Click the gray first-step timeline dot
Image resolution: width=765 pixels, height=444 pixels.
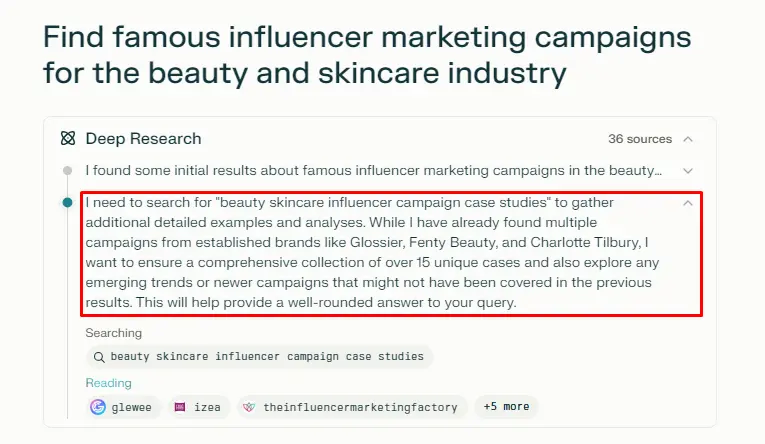67,171
